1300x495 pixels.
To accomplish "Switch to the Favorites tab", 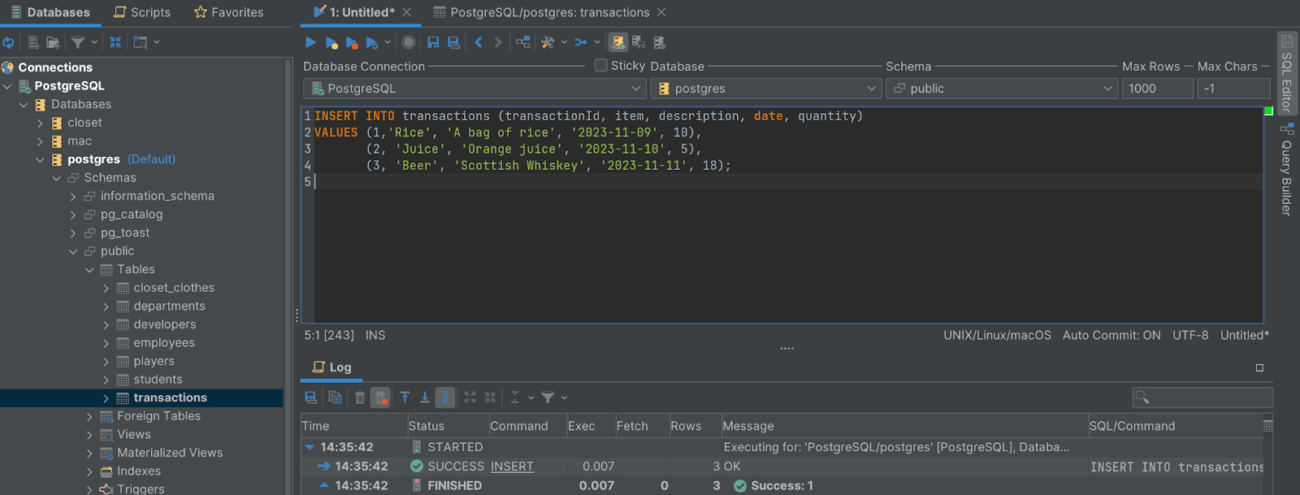I will pyautogui.click(x=229, y=12).
